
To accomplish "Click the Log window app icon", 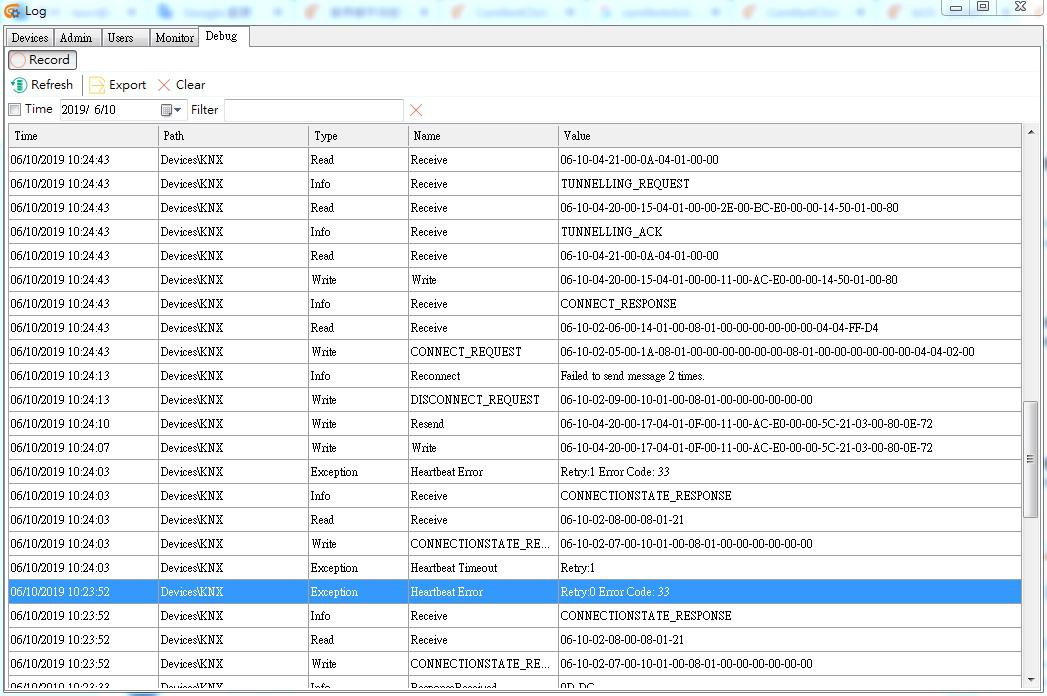I will [x=12, y=11].
